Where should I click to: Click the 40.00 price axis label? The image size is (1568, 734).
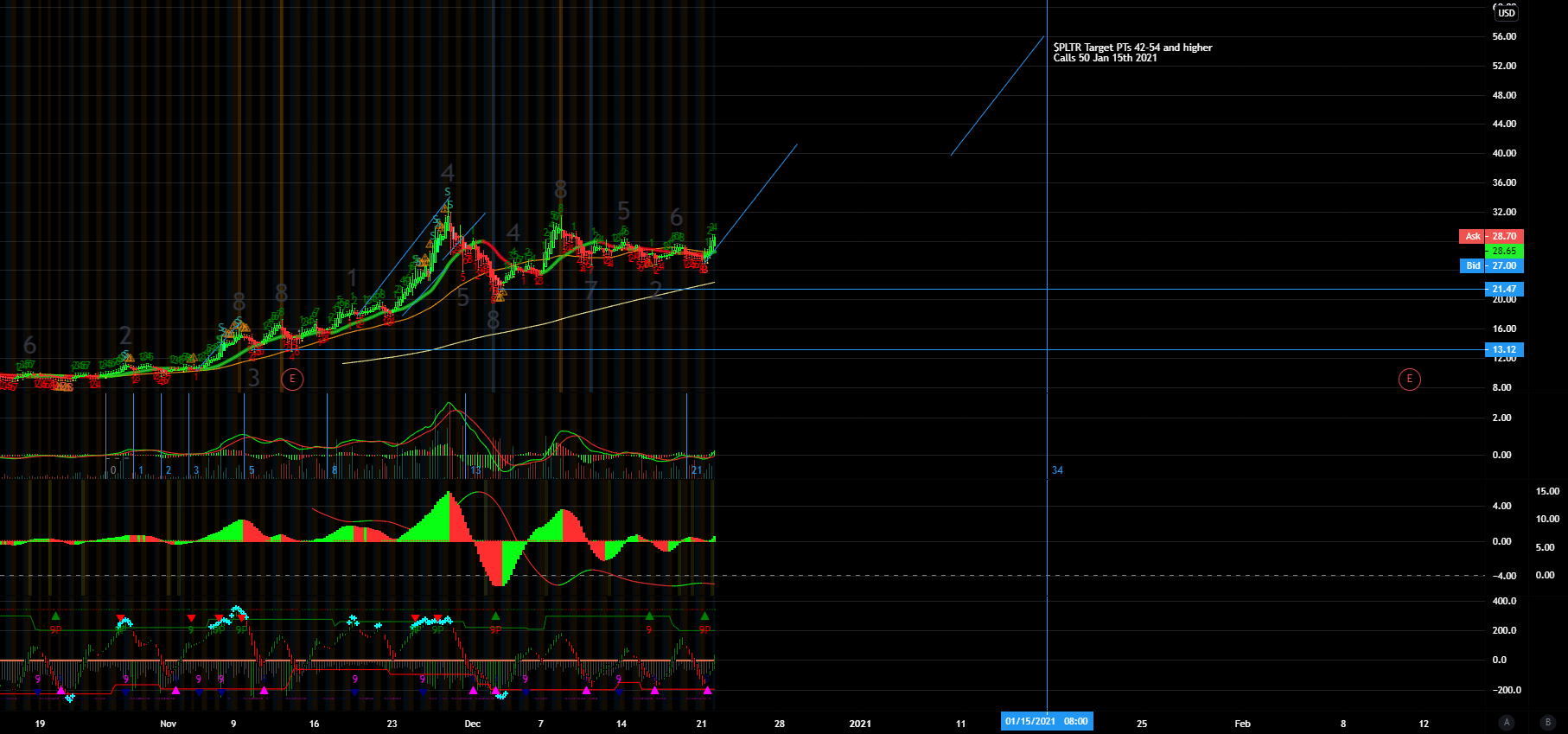(x=1504, y=153)
